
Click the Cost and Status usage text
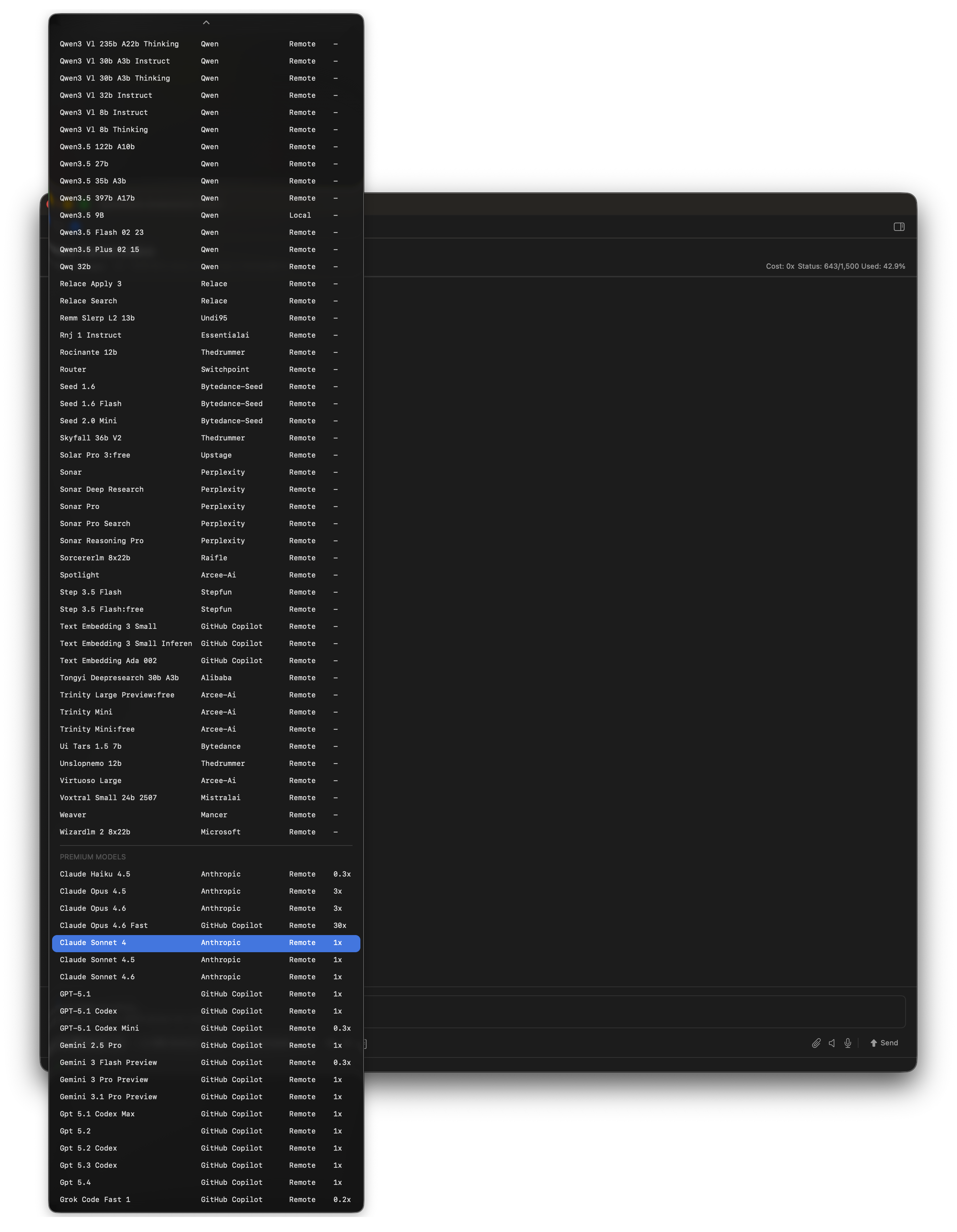[x=835, y=266]
